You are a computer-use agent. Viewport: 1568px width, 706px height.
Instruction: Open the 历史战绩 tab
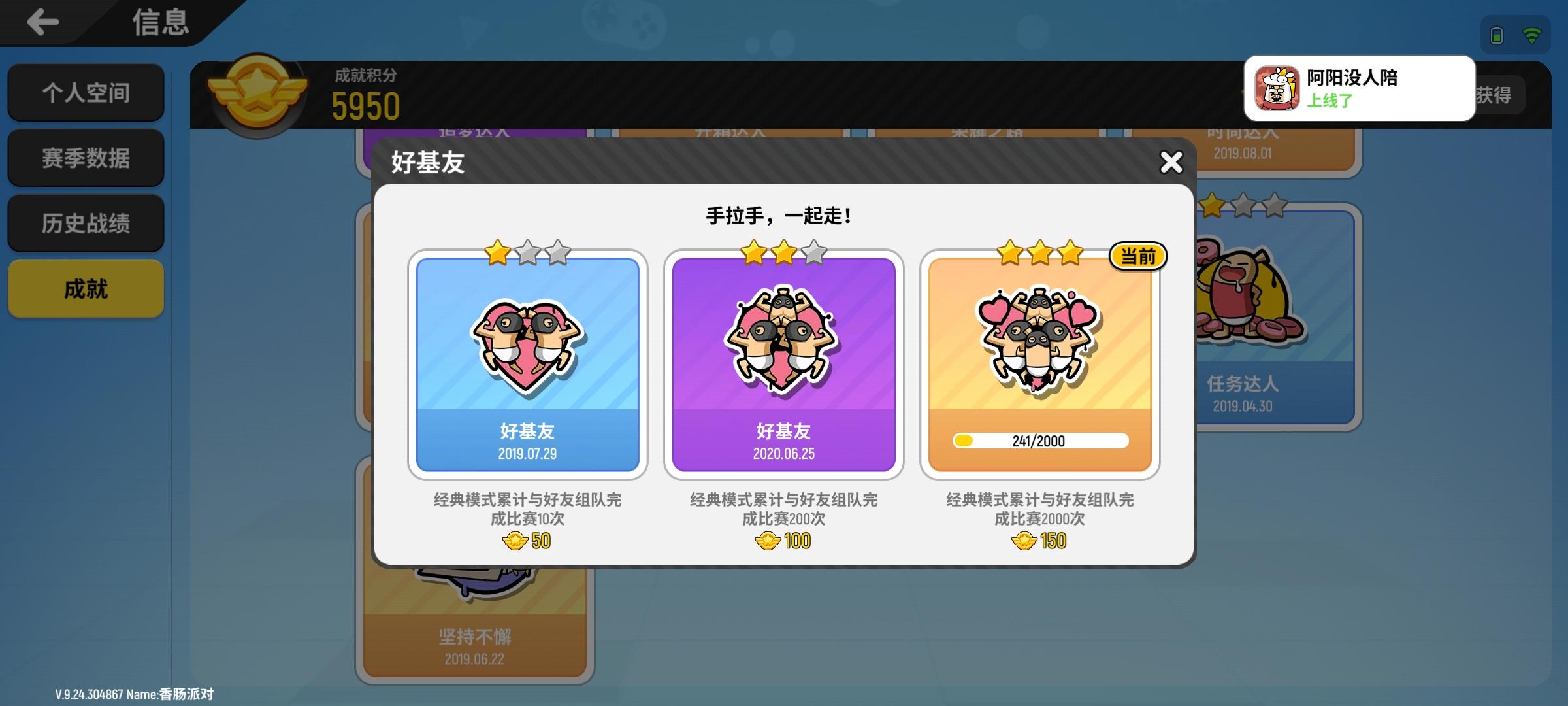click(x=86, y=223)
